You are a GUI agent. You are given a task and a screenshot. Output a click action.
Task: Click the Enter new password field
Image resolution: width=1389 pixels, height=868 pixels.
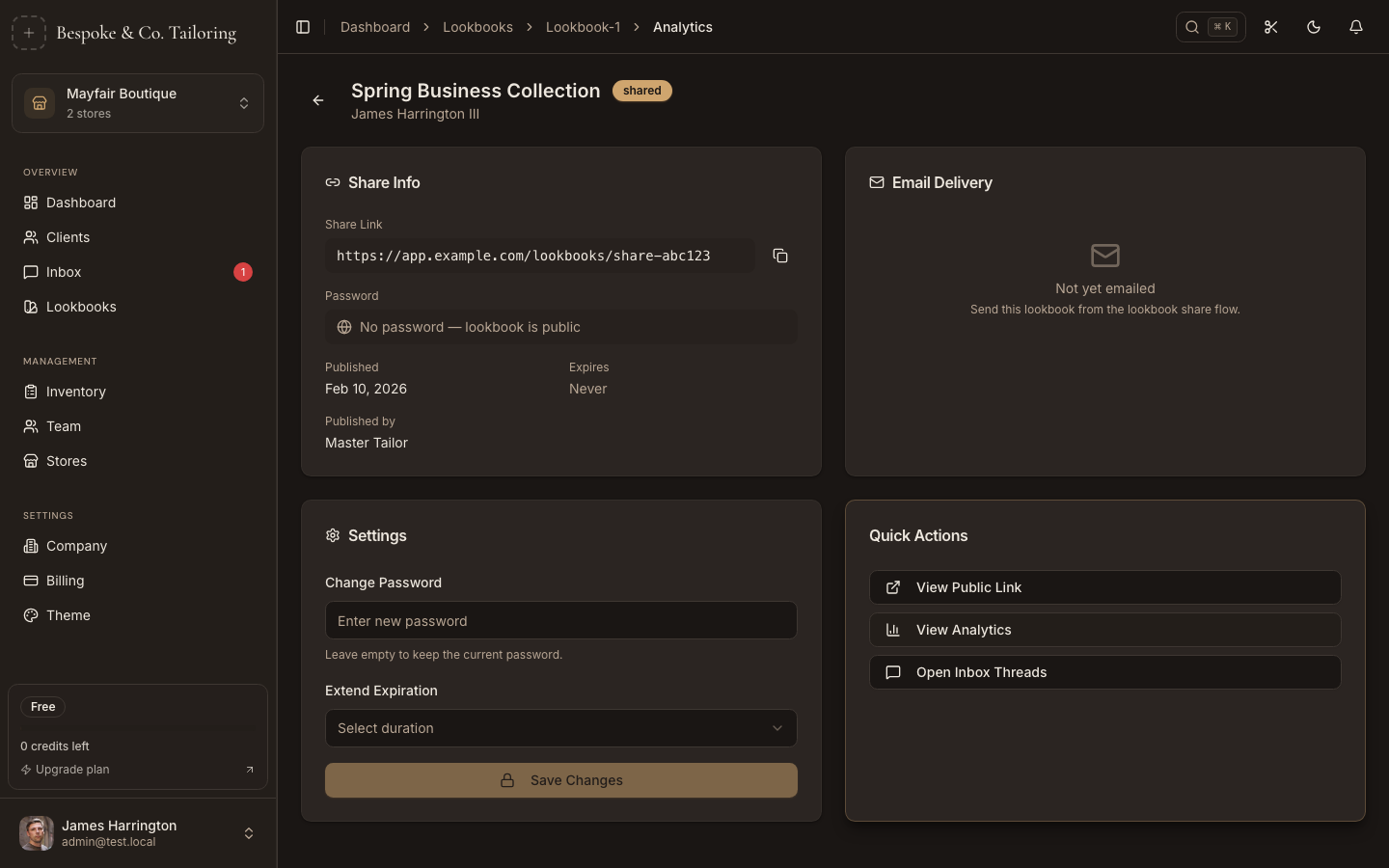click(x=560, y=621)
